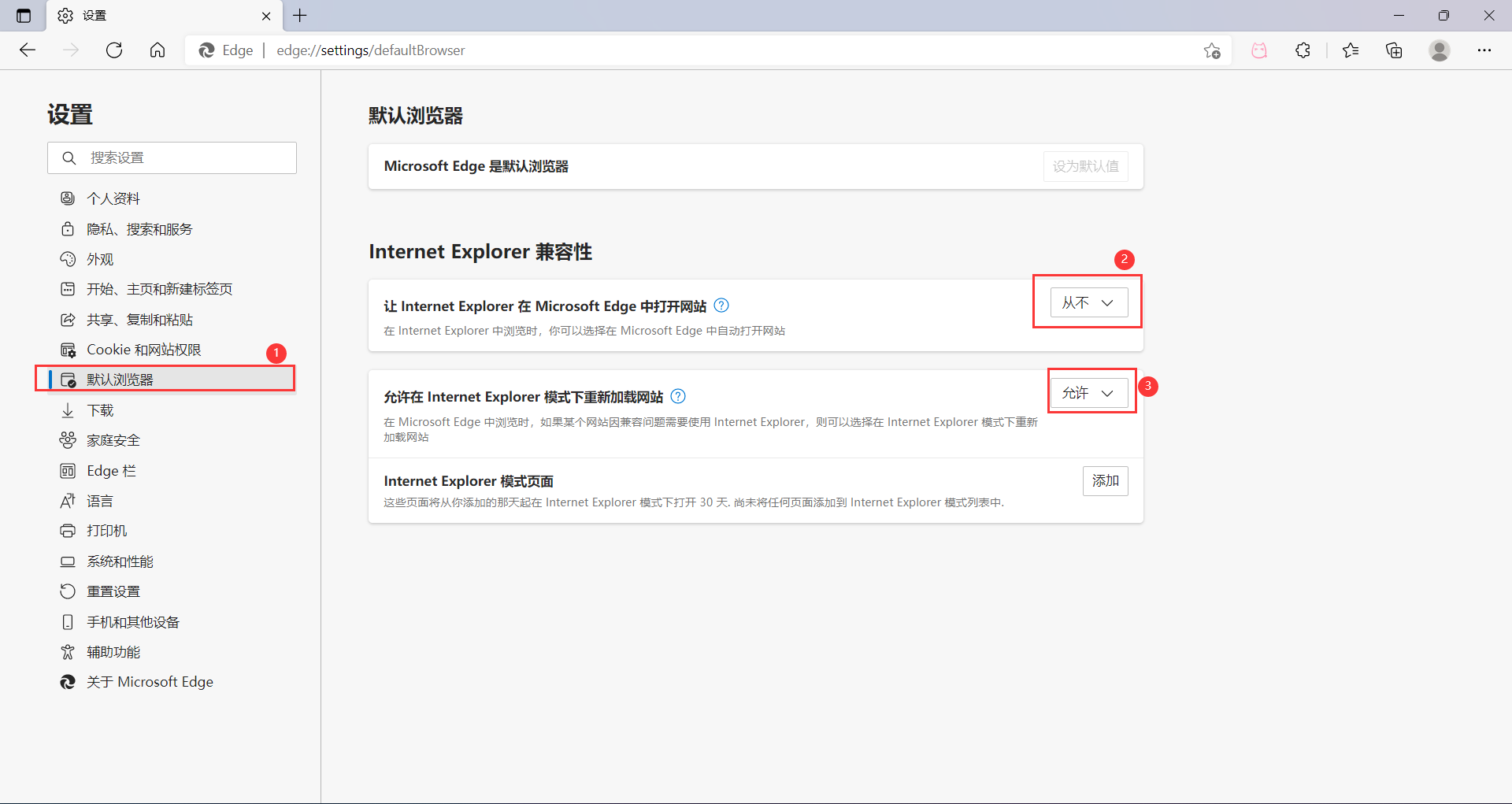This screenshot has width=1512, height=804.
Task: Open a new tab with plus icon
Action: (300, 16)
